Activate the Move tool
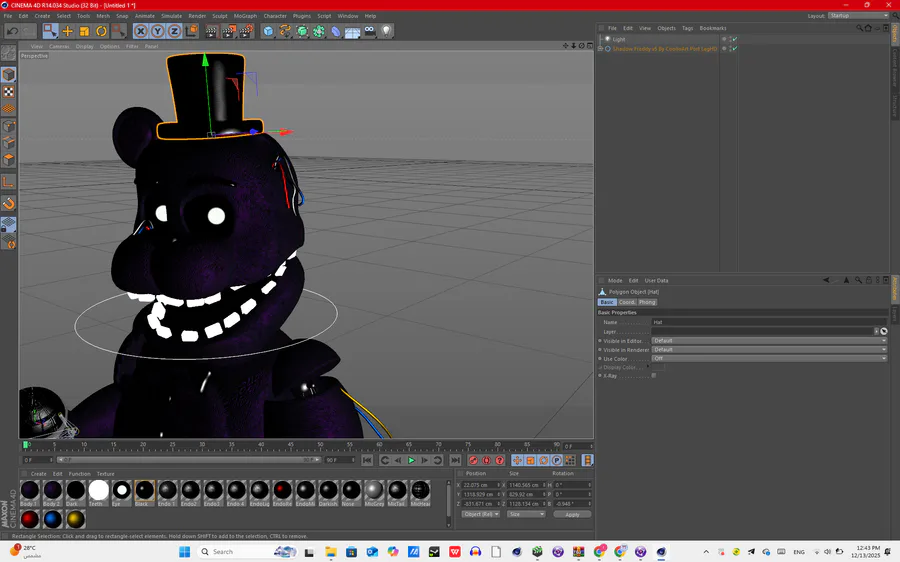This screenshot has width=900, height=562. (x=68, y=31)
